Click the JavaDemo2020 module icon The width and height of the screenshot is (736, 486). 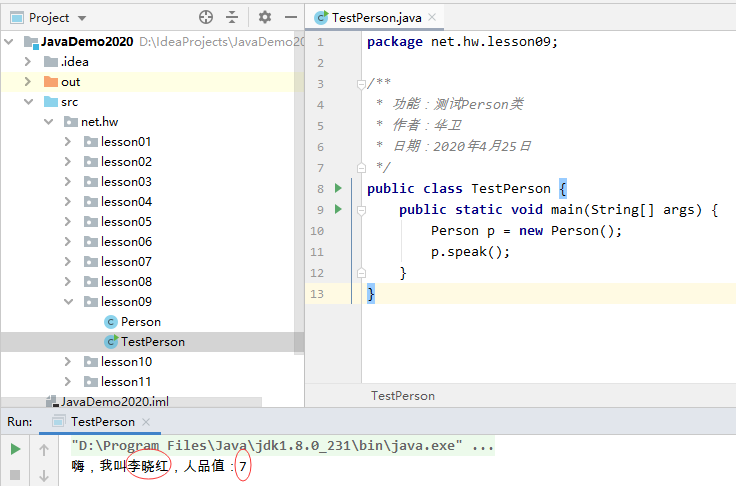pyautogui.click(x=31, y=42)
